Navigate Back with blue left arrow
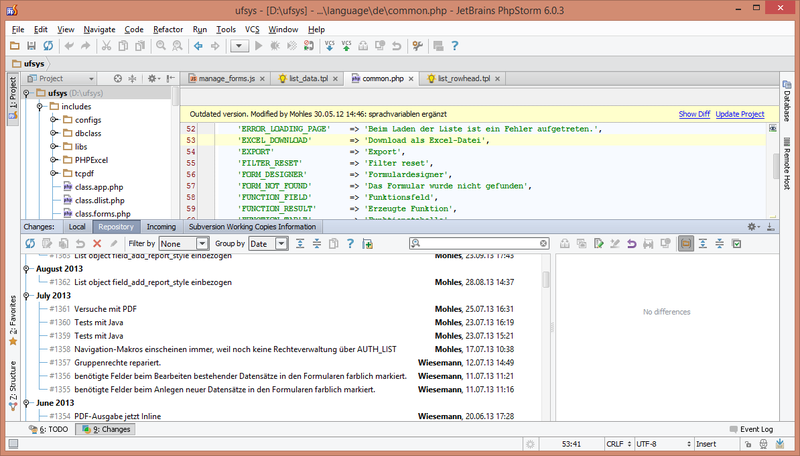800x456 pixels. tap(198, 46)
